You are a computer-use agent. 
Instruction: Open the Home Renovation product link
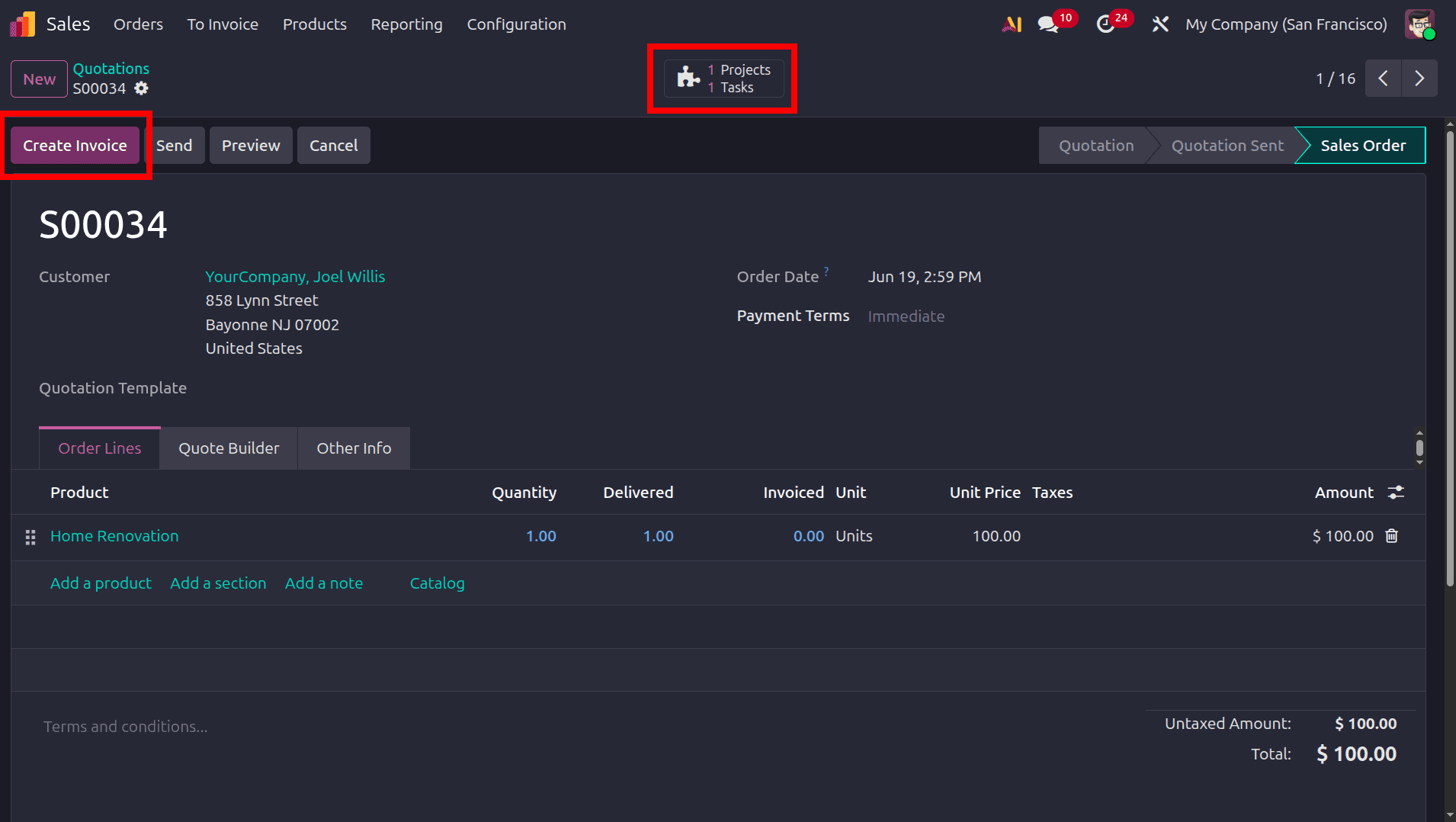(114, 536)
